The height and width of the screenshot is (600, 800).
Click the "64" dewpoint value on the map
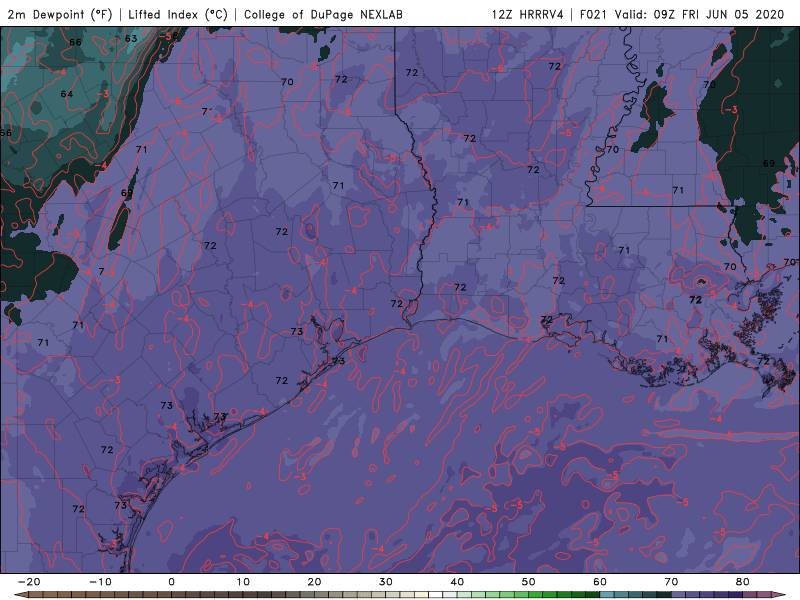pos(67,94)
